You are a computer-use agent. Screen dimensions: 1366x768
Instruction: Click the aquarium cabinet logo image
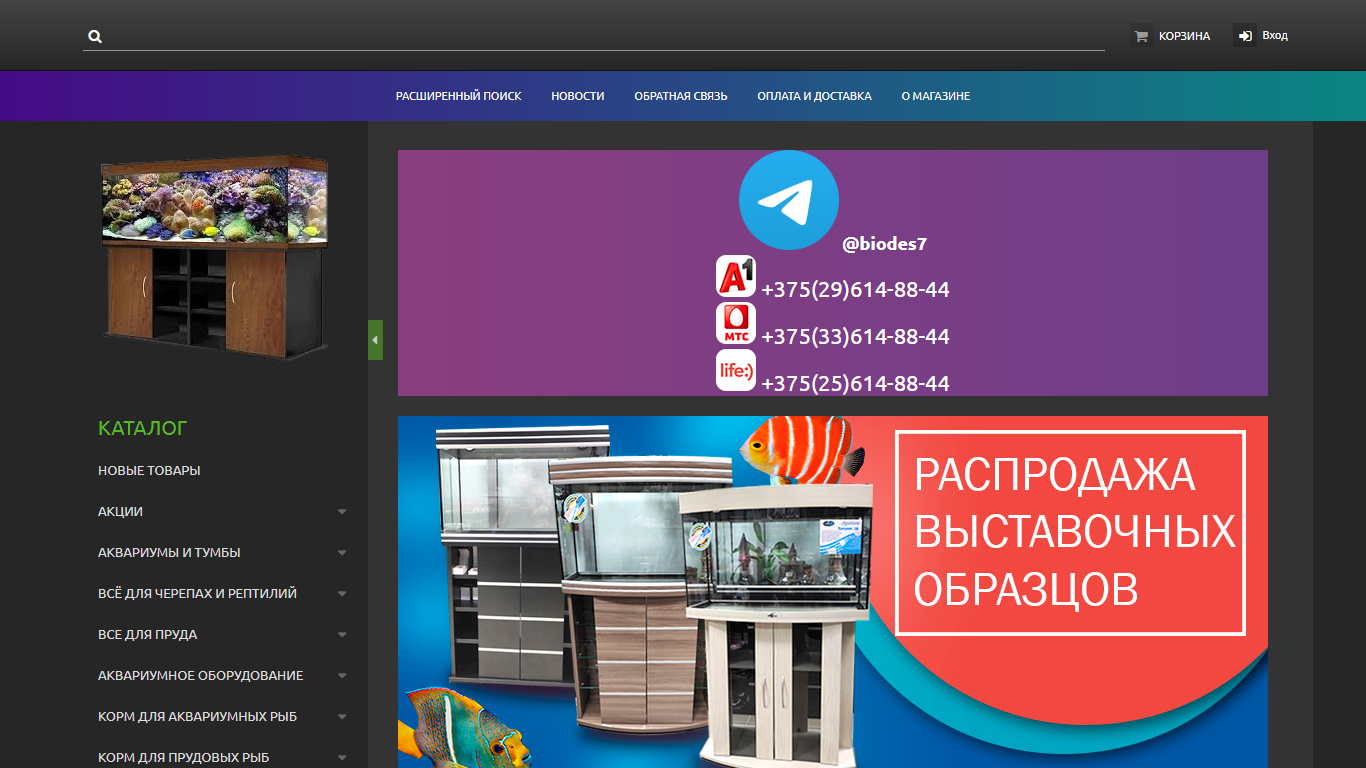[x=215, y=258]
